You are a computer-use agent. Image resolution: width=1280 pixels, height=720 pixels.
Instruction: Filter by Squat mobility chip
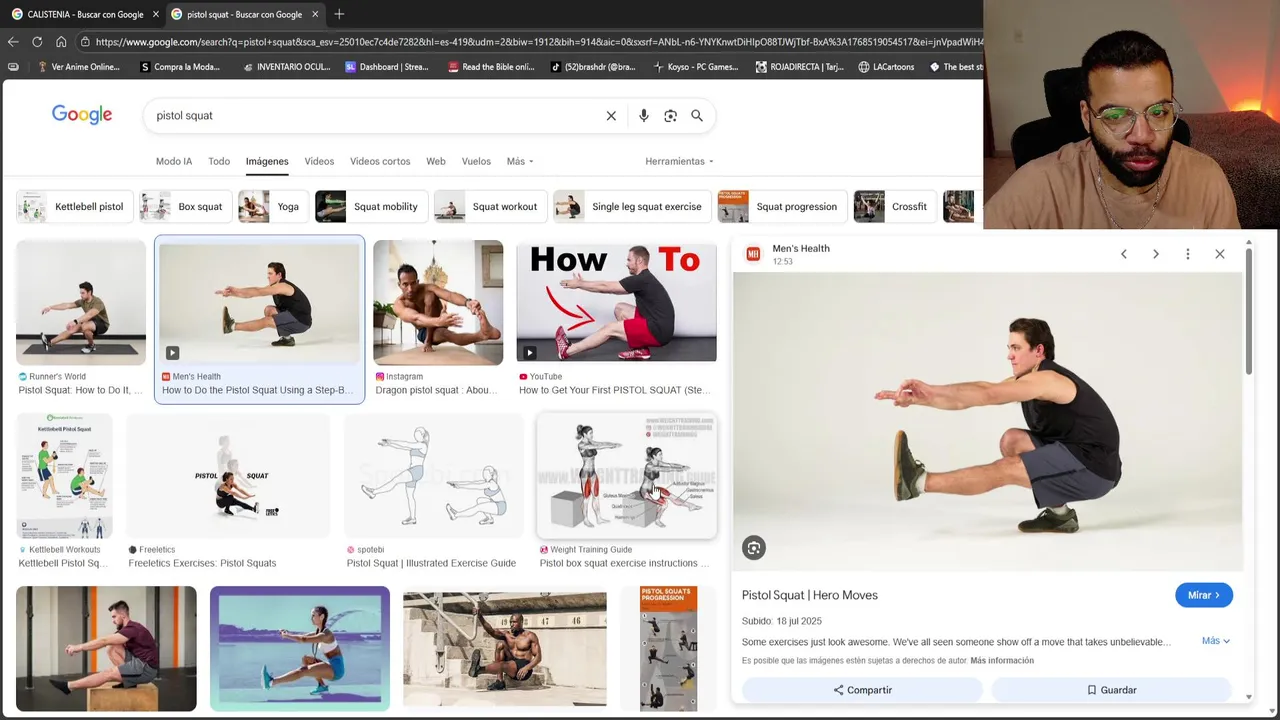pos(371,207)
